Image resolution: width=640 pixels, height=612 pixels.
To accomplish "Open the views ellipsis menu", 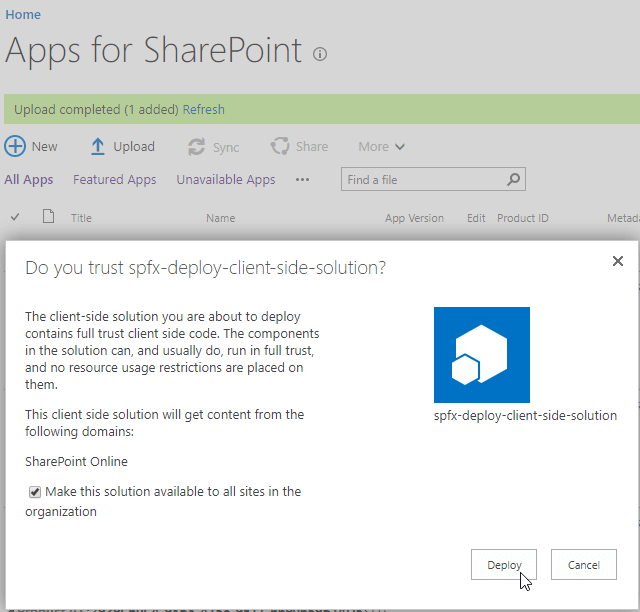I will (302, 180).
